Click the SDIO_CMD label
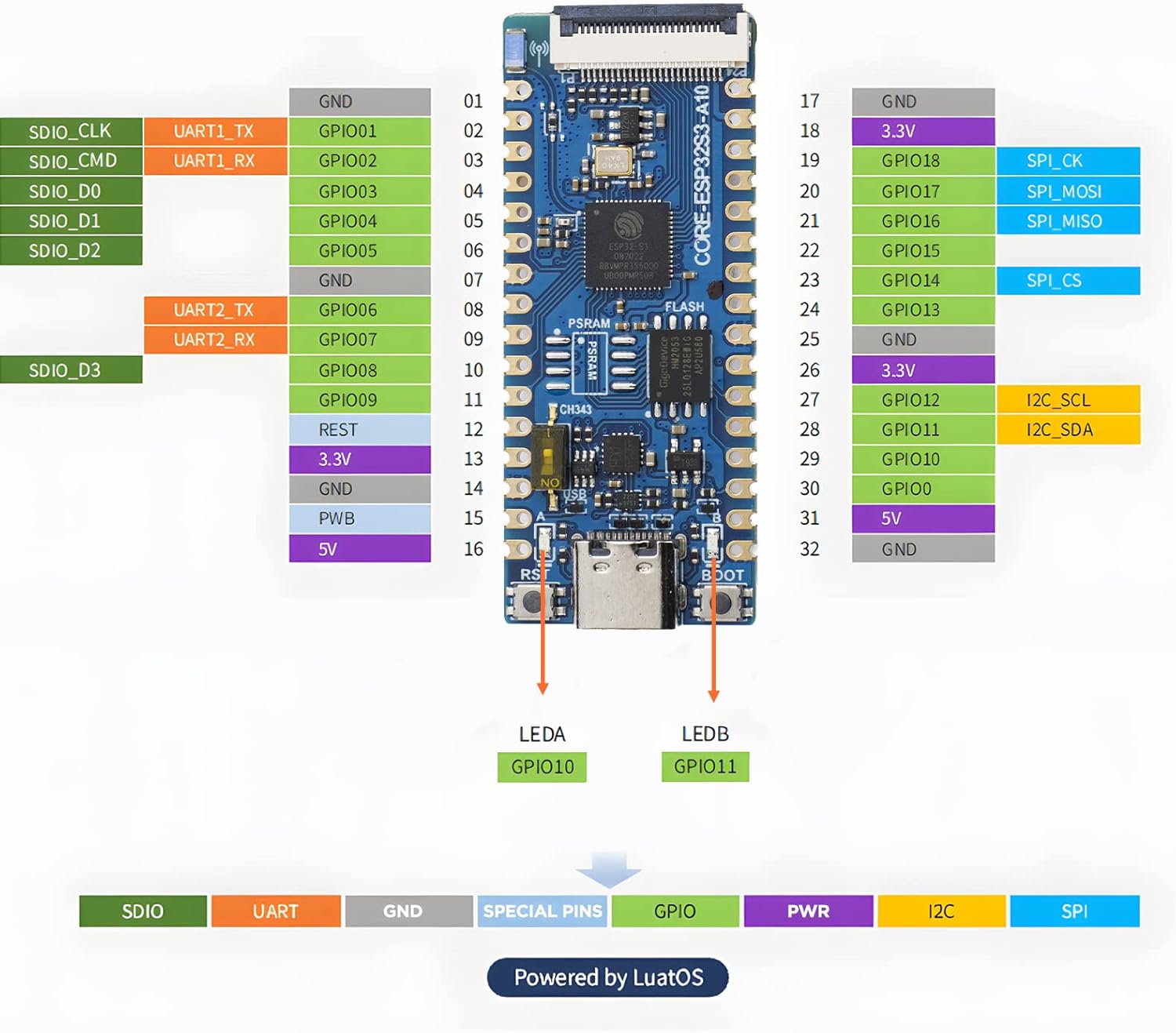 71,161
